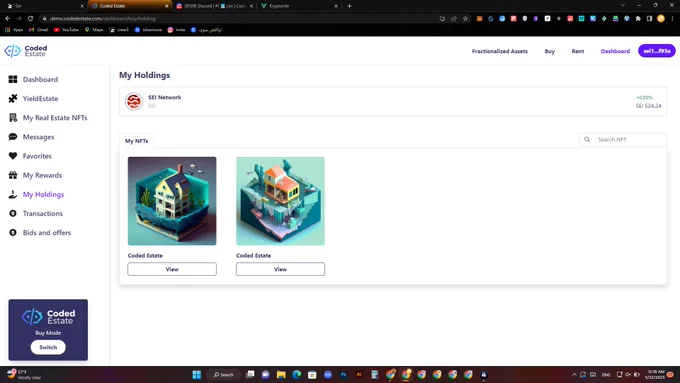The image size is (680, 383).
Task: Reload the page with the browser refresh button
Action: [x=30, y=18]
